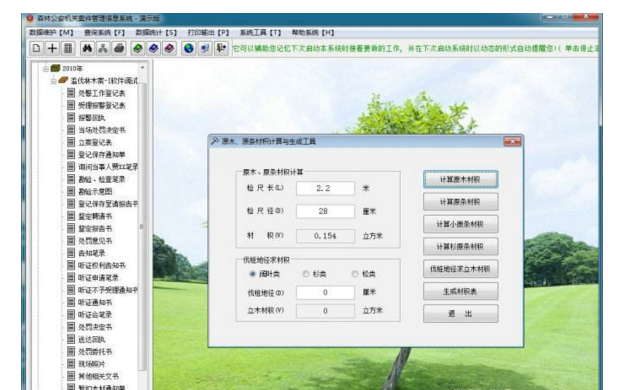The height and width of the screenshot is (390, 622).
Task: Click the globe icon in toolbar
Action: (x=189, y=48)
